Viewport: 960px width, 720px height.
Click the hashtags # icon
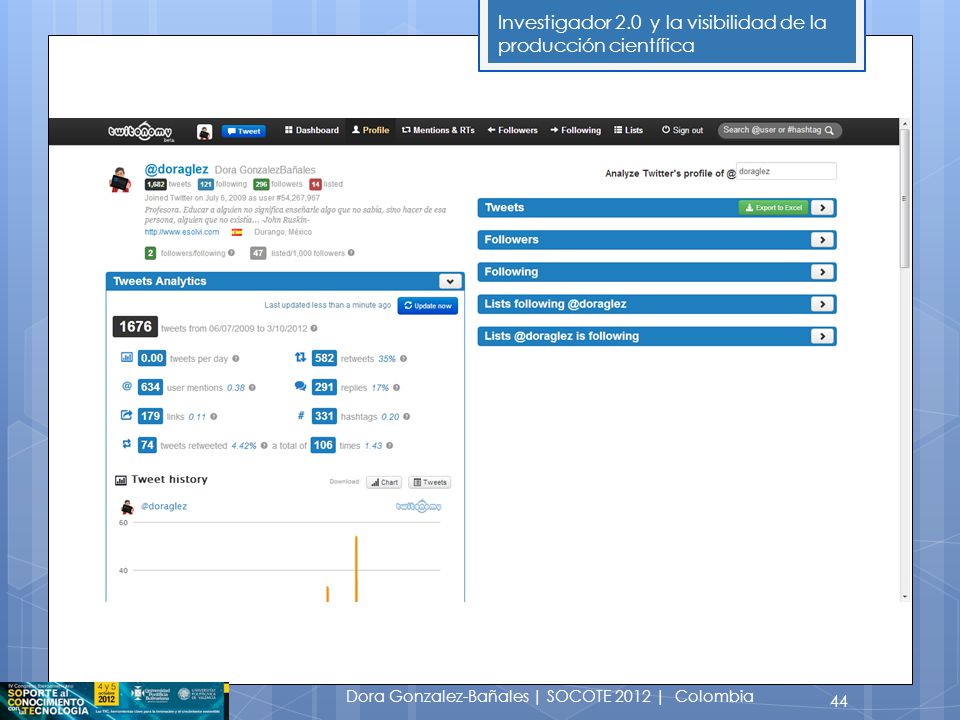point(301,416)
